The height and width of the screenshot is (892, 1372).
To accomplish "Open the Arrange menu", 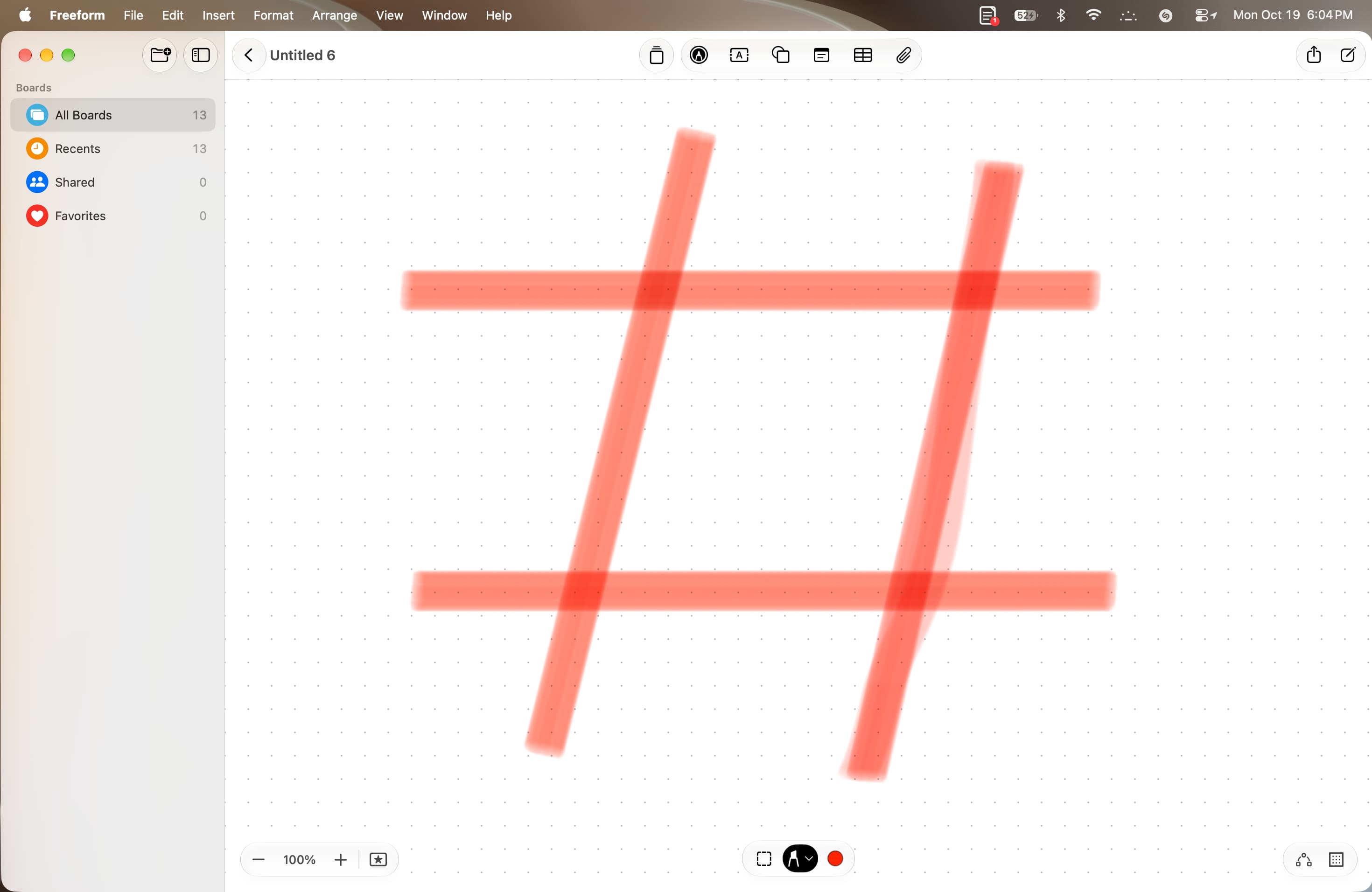I will tap(334, 15).
